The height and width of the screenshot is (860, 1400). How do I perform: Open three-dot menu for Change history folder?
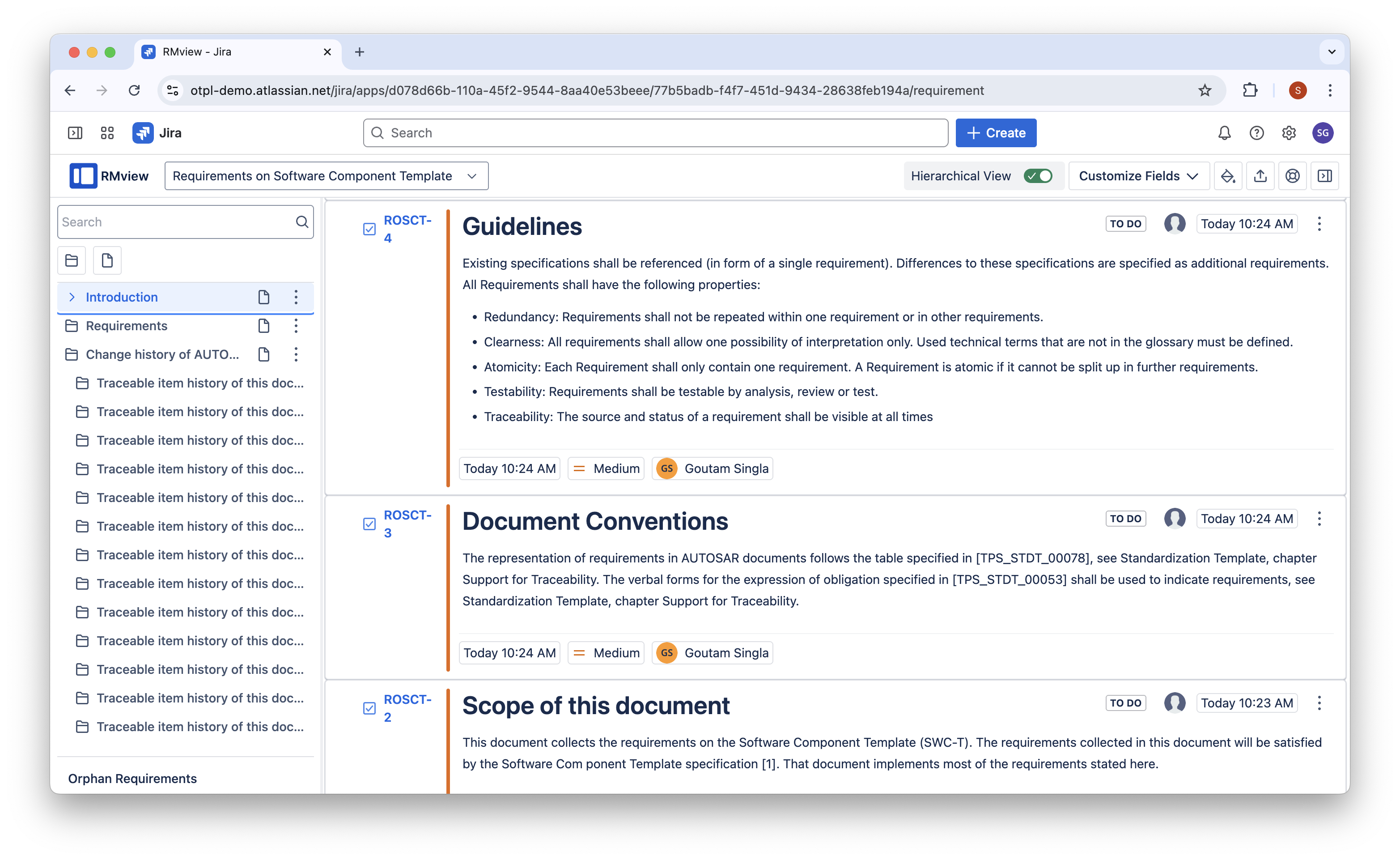296,354
